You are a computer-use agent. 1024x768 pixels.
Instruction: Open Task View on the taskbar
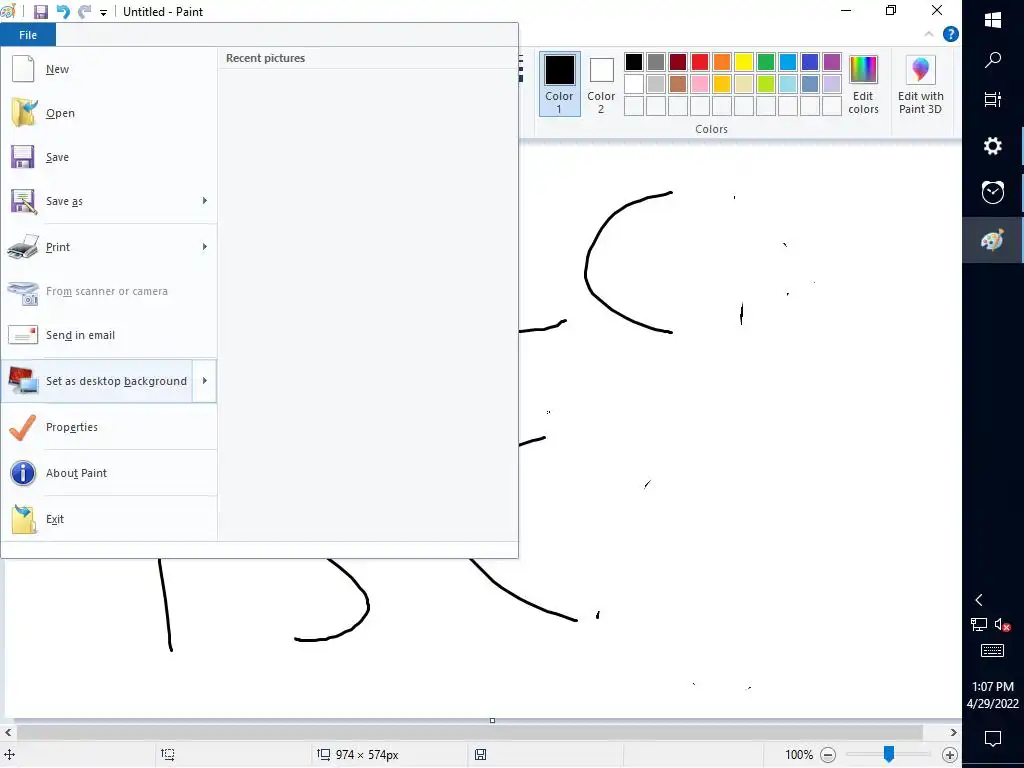[993, 100]
